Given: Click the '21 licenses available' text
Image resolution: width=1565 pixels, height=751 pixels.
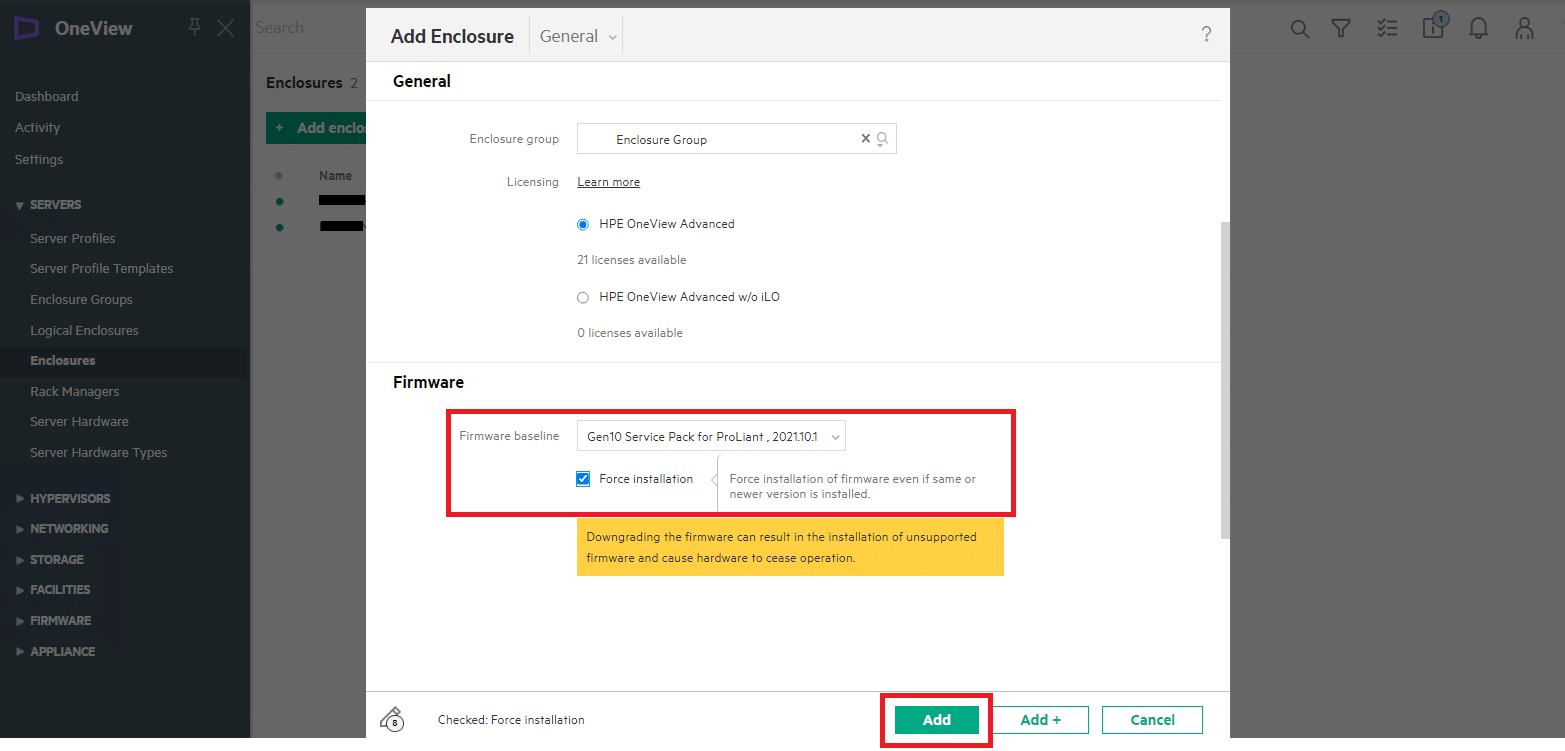Looking at the screenshot, I should (x=632, y=260).
